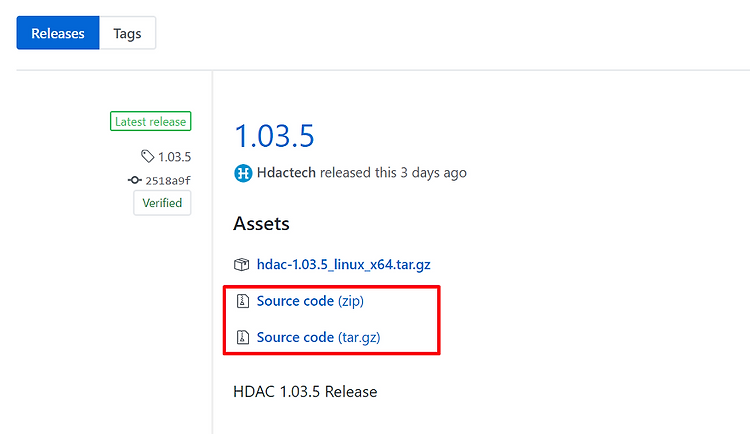Open tag 1.03.5 in the sidebar

(175, 156)
